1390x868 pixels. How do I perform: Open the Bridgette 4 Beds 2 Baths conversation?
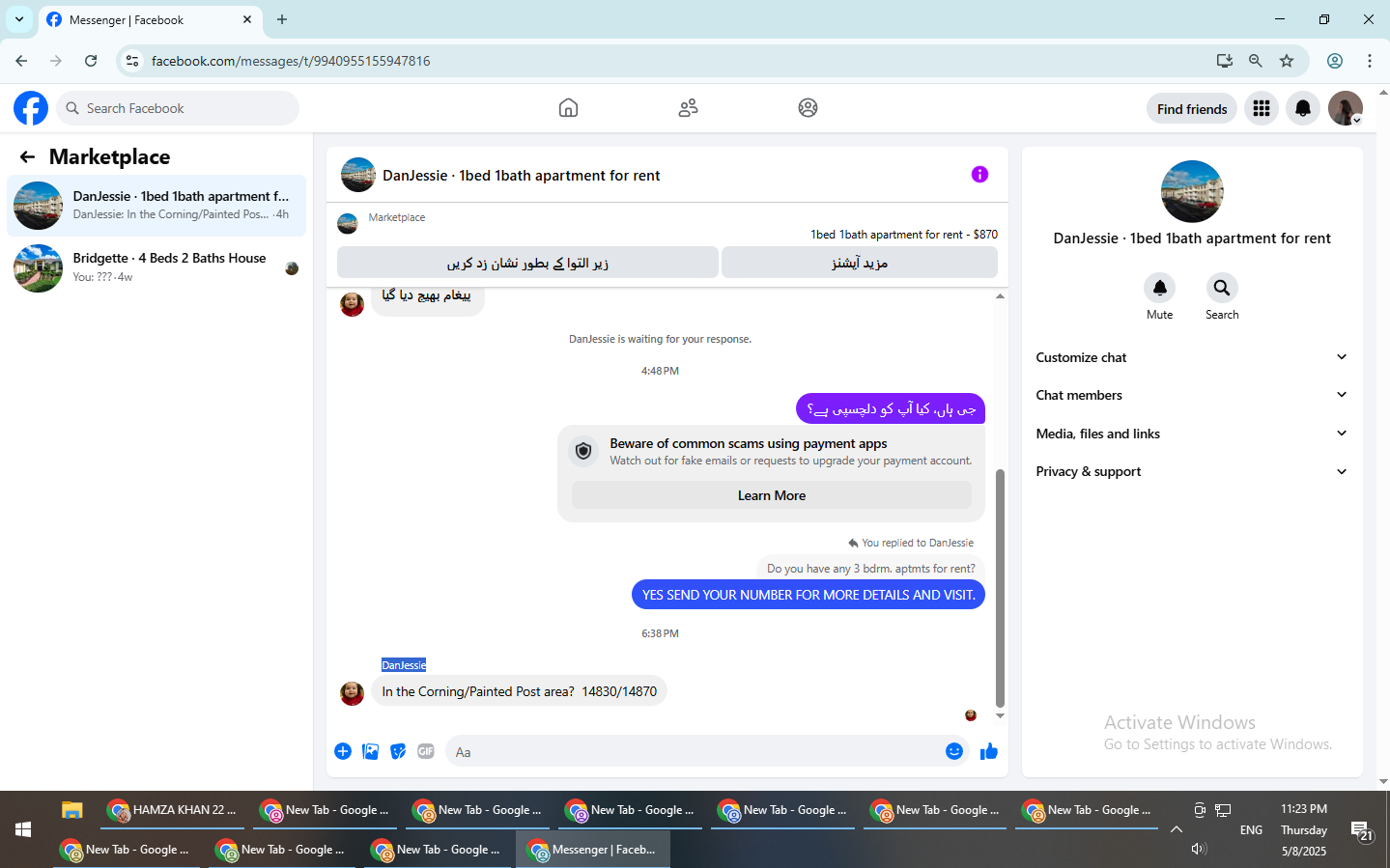[156, 267]
